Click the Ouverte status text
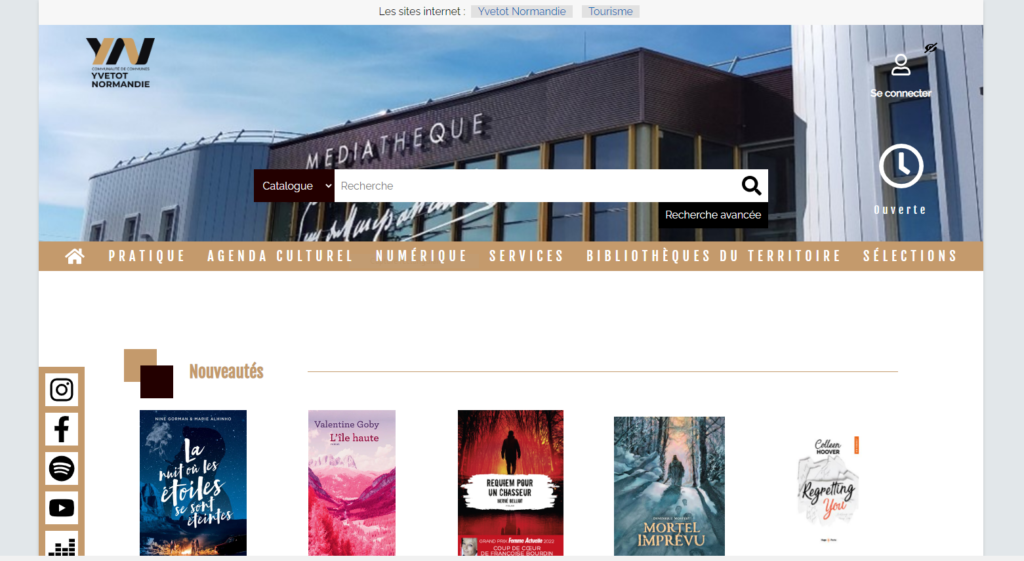 [901, 210]
